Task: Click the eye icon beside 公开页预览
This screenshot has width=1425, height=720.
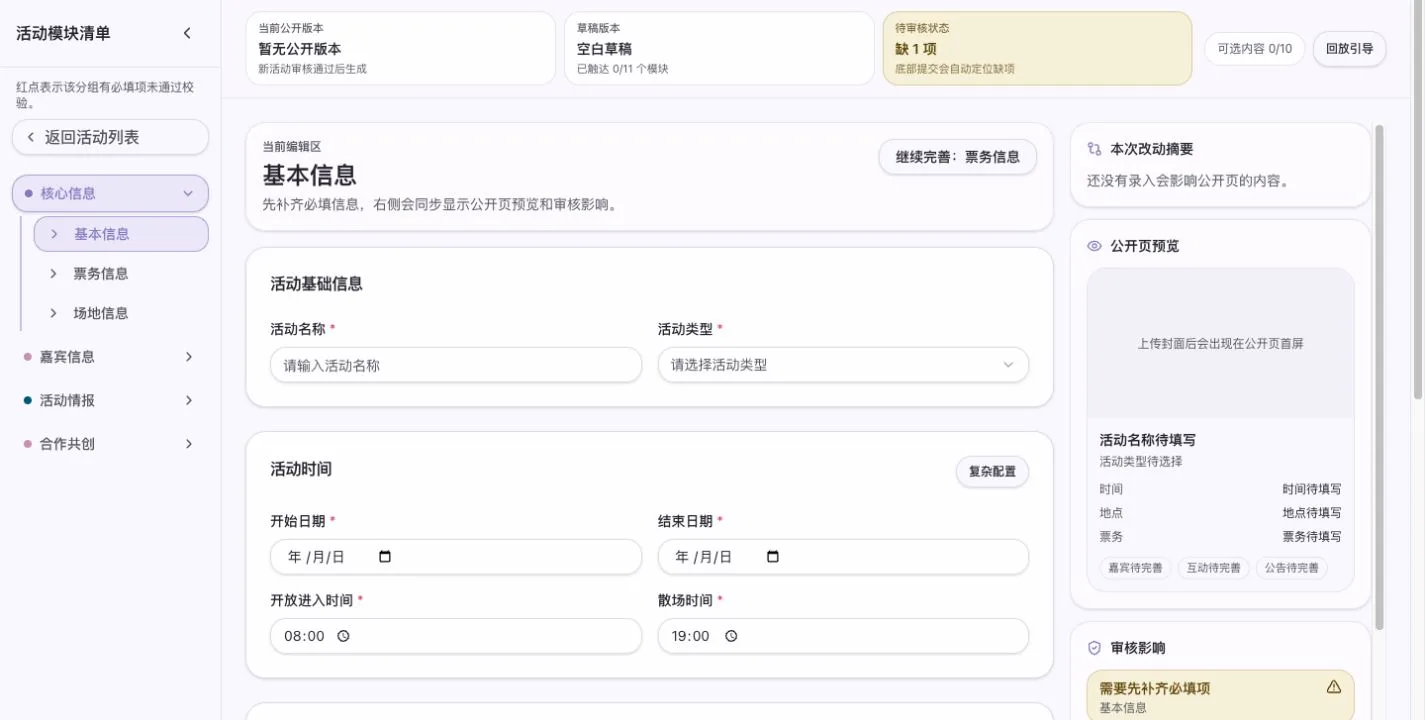Action: pos(1094,246)
